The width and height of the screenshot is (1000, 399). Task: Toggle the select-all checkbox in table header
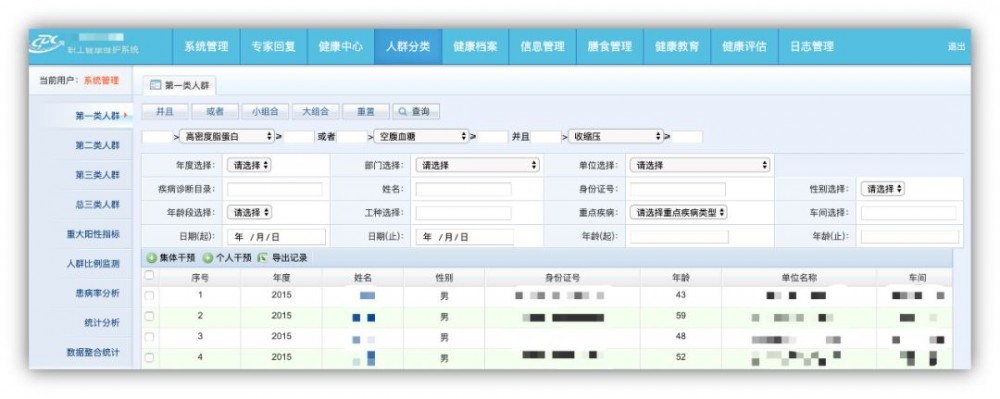click(149, 275)
